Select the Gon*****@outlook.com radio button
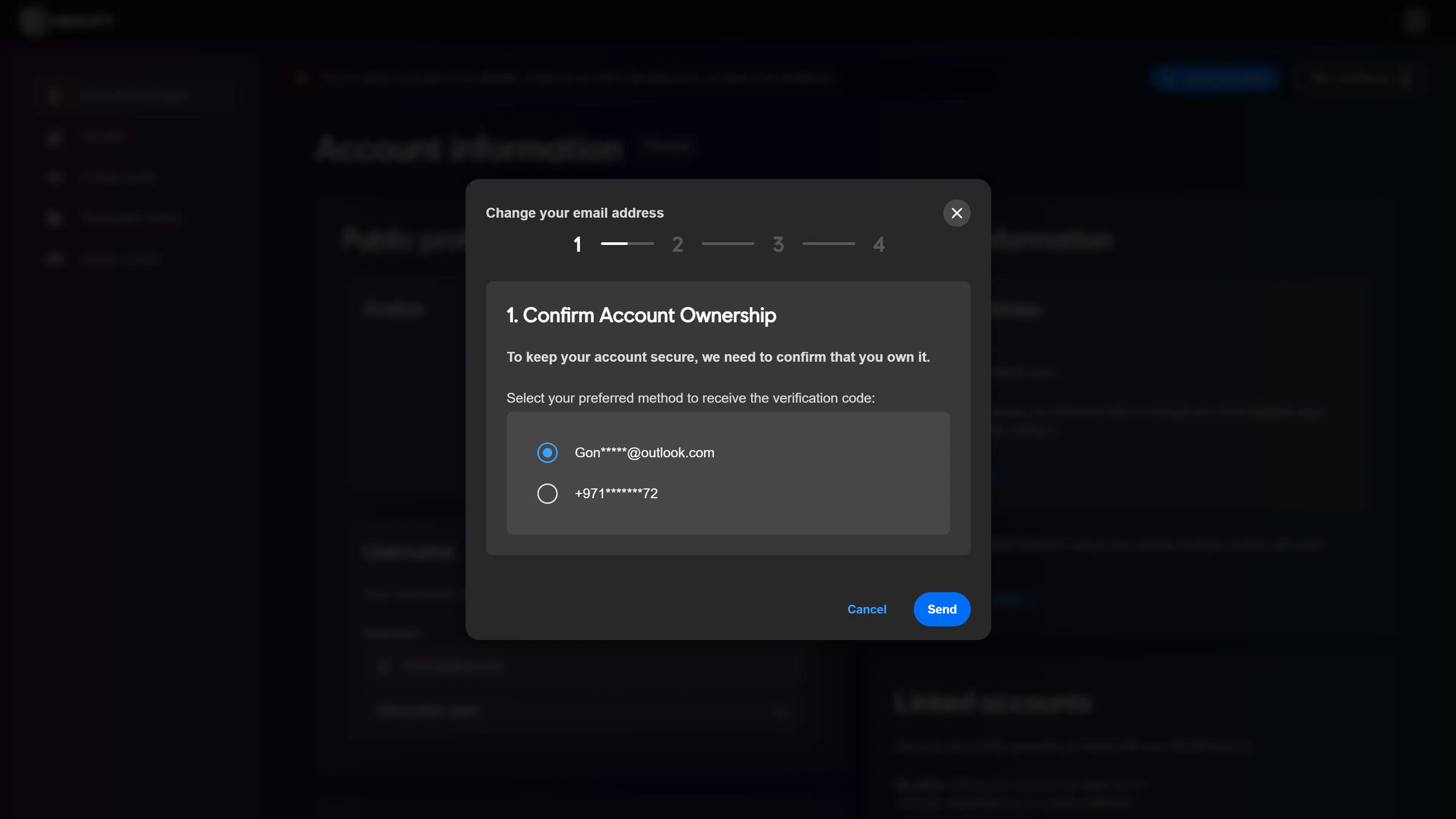The image size is (1456, 819). (x=547, y=453)
